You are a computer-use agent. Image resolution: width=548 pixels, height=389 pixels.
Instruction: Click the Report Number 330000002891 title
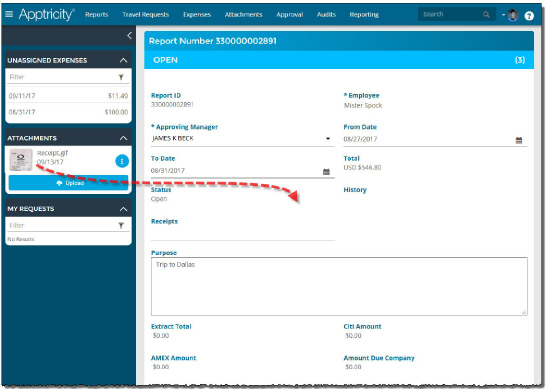pyautogui.click(x=212, y=41)
